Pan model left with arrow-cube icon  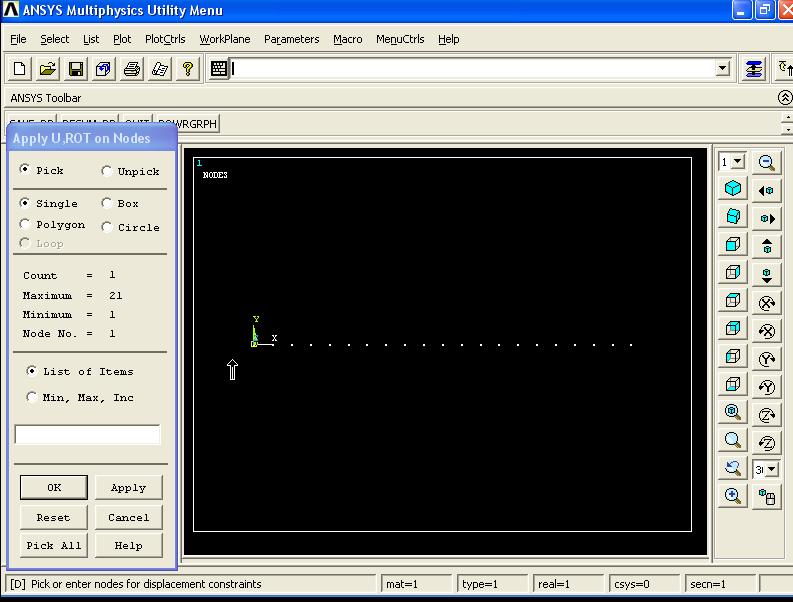point(766,191)
